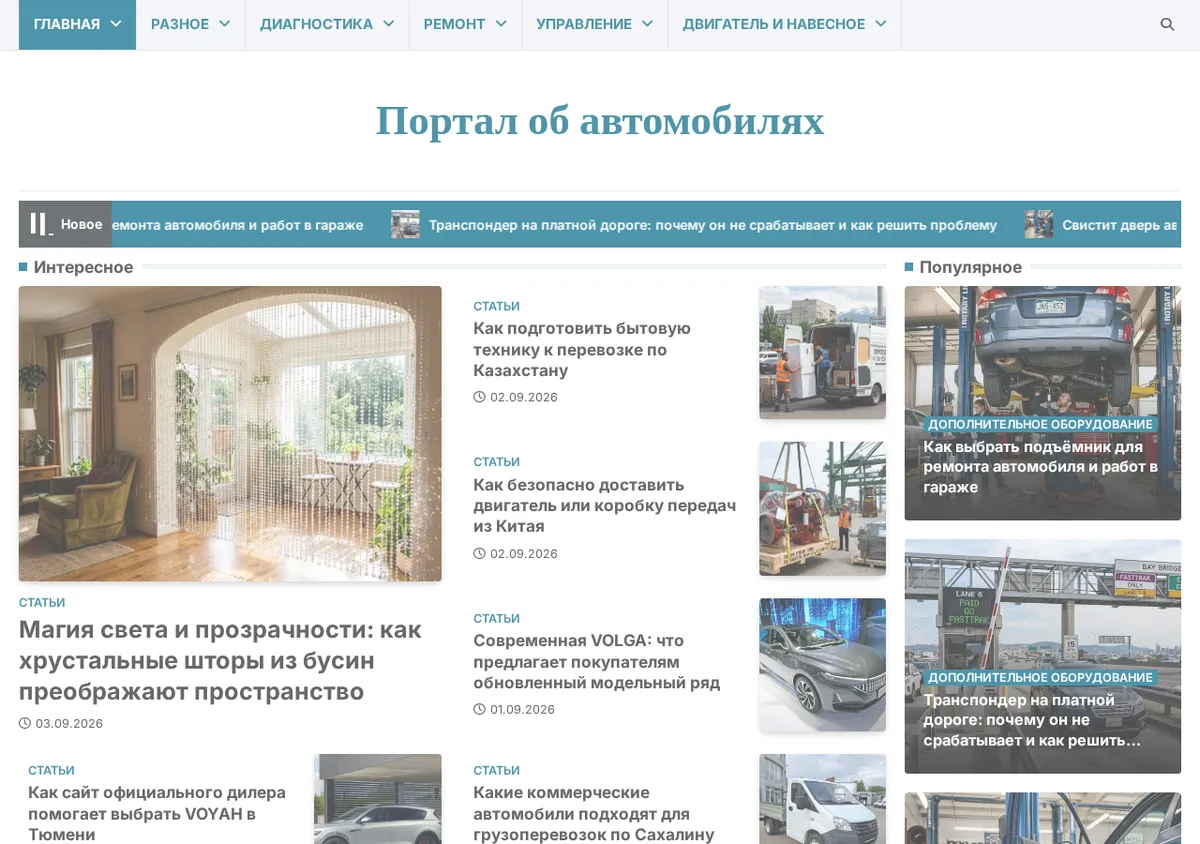Open the Управление menu item
1200x844 pixels.
pyautogui.click(x=594, y=24)
